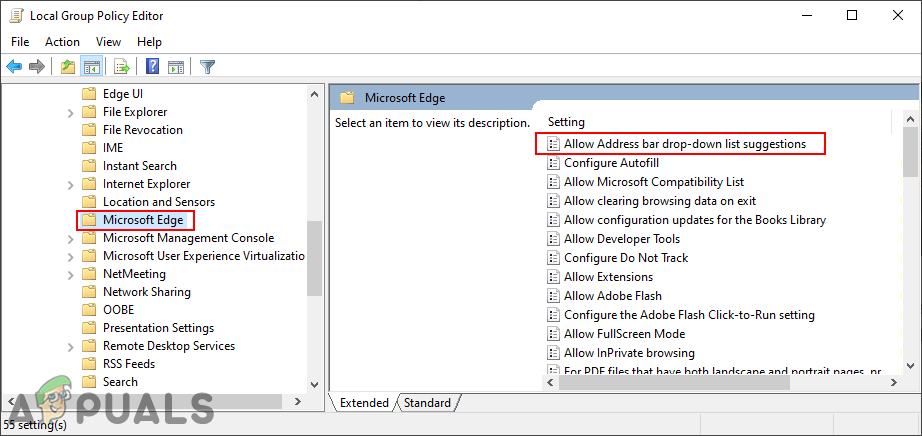Select Allow InPrivate browsing policy
922x436 pixels.
[629, 352]
